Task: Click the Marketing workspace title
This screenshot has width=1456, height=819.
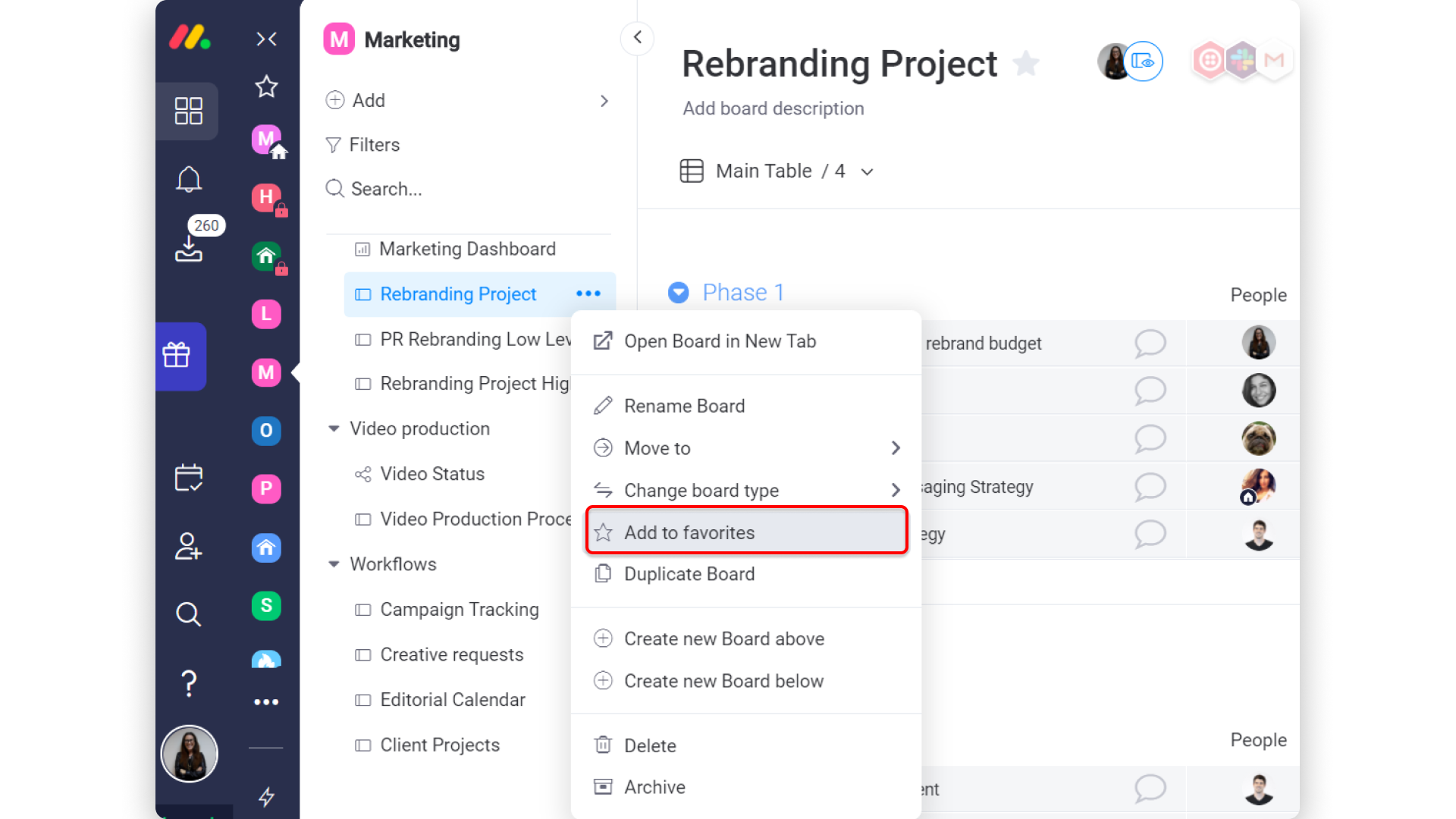Action: [412, 39]
